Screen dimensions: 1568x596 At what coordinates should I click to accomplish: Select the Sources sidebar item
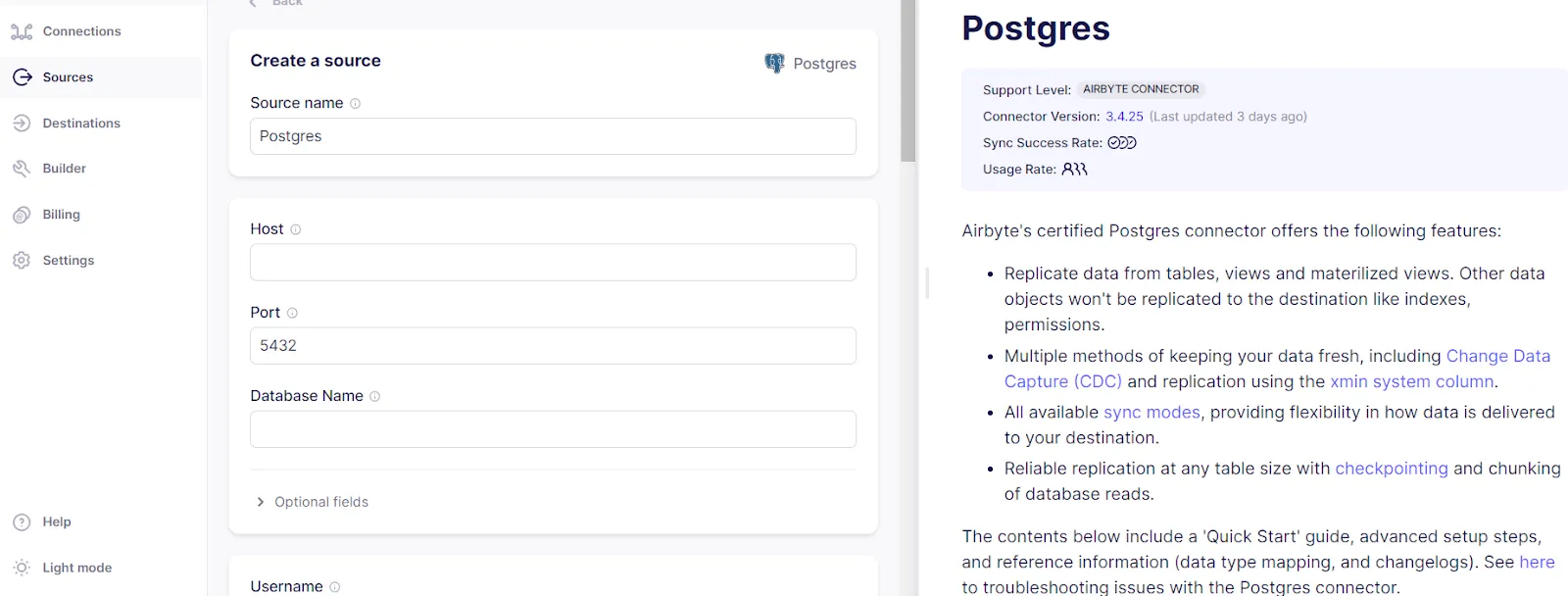[x=101, y=77]
